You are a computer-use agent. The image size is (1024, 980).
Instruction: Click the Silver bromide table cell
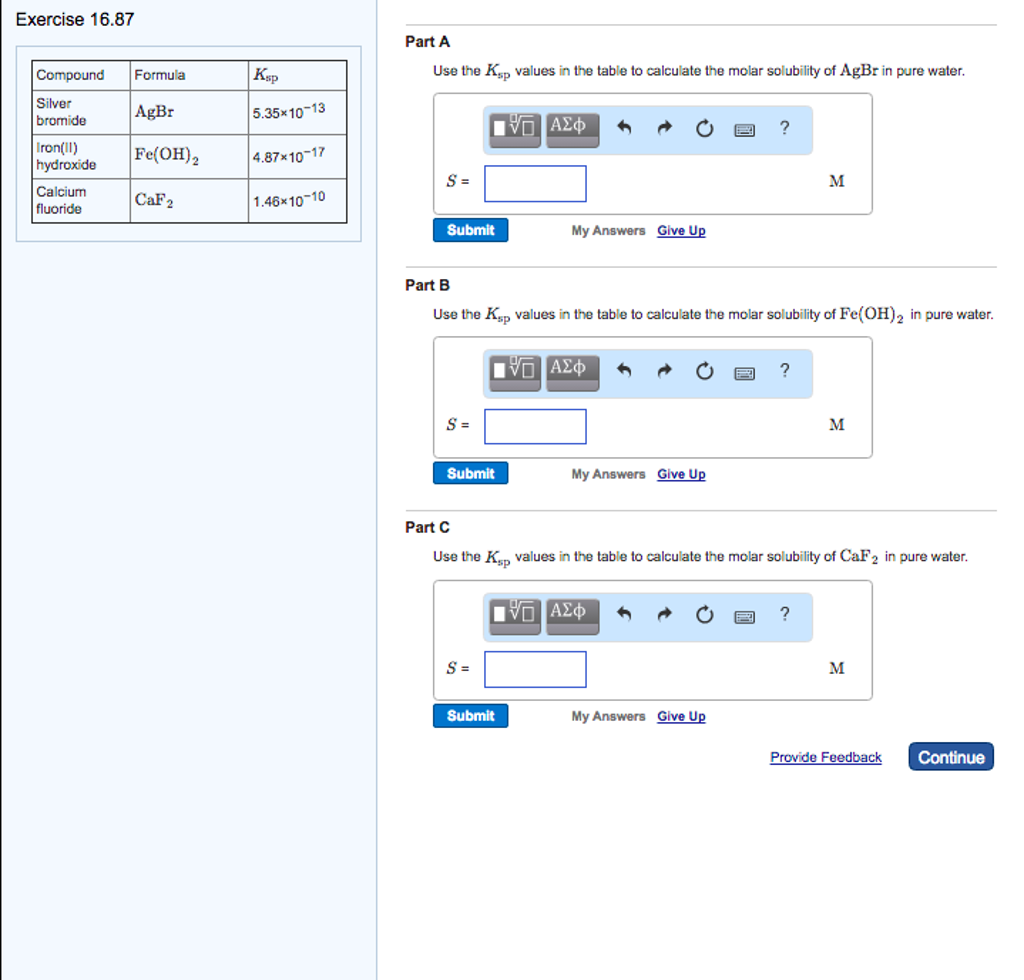pos(81,112)
